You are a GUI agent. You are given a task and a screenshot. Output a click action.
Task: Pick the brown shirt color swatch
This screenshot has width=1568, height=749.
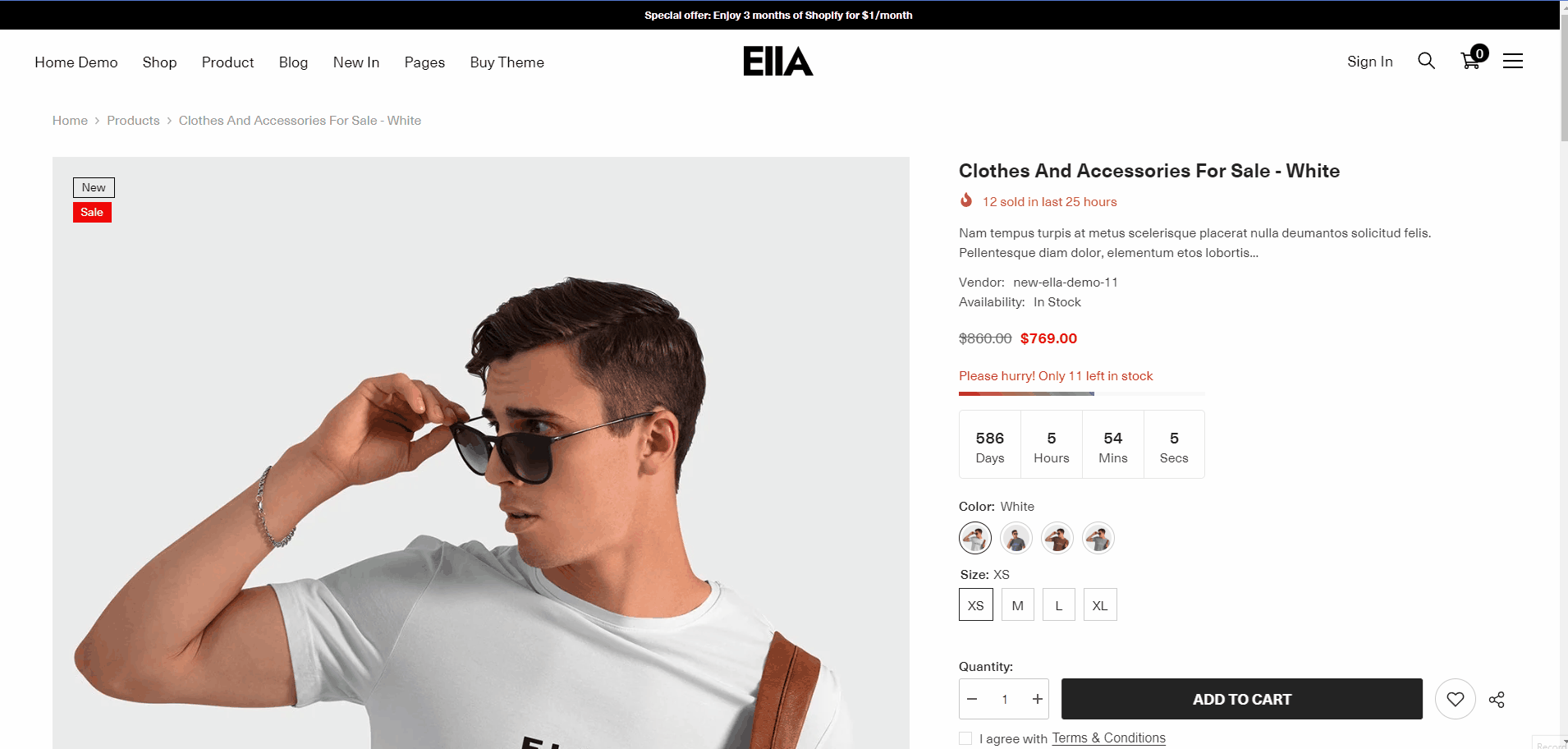[1057, 539]
